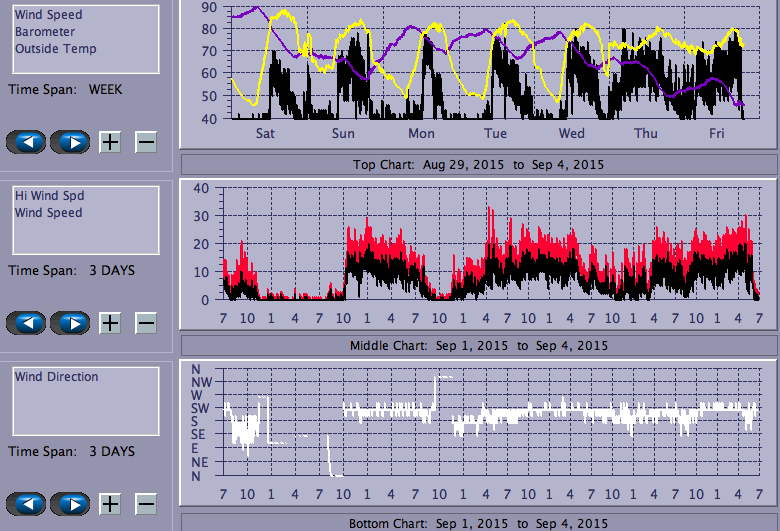This screenshot has width=780, height=531.
Task: Decrease the middle chart time span with minus
Action: click(x=146, y=323)
